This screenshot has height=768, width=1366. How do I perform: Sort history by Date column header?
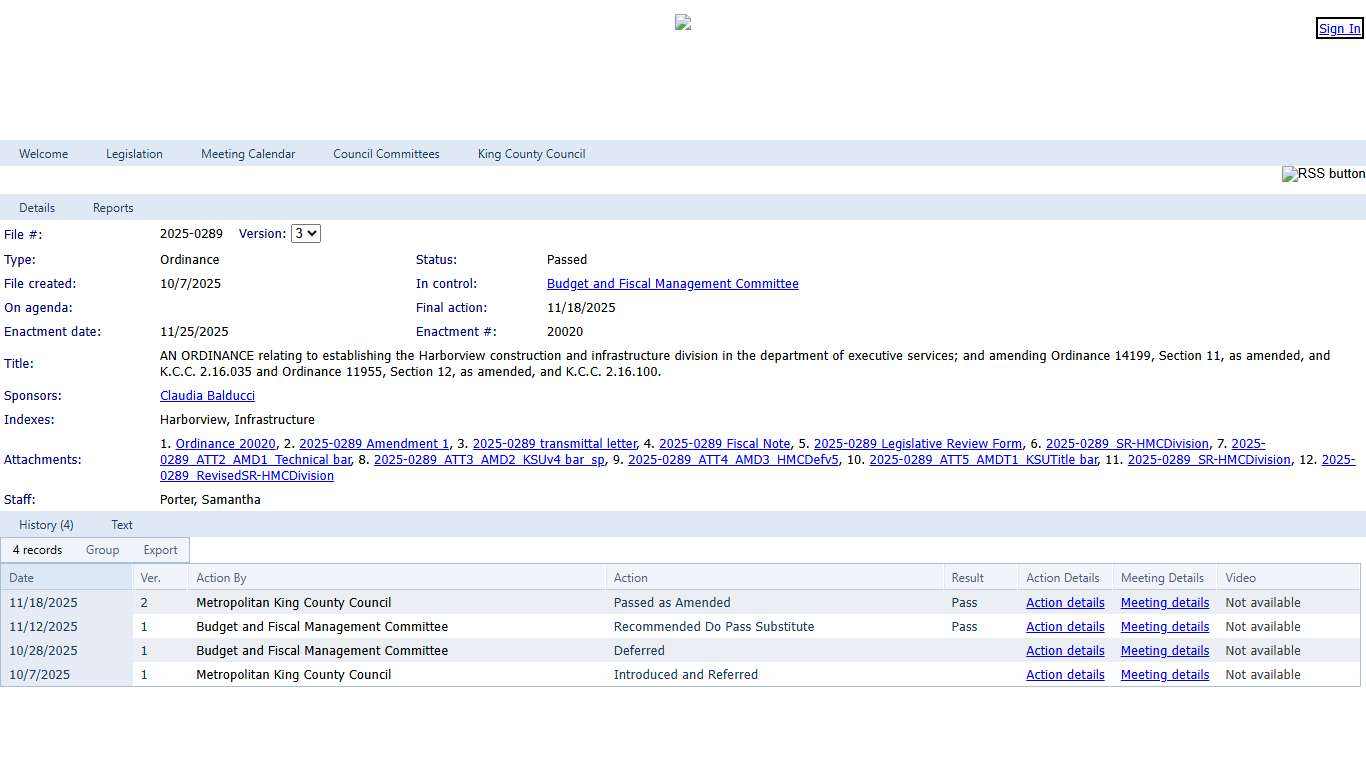click(22, 578)
